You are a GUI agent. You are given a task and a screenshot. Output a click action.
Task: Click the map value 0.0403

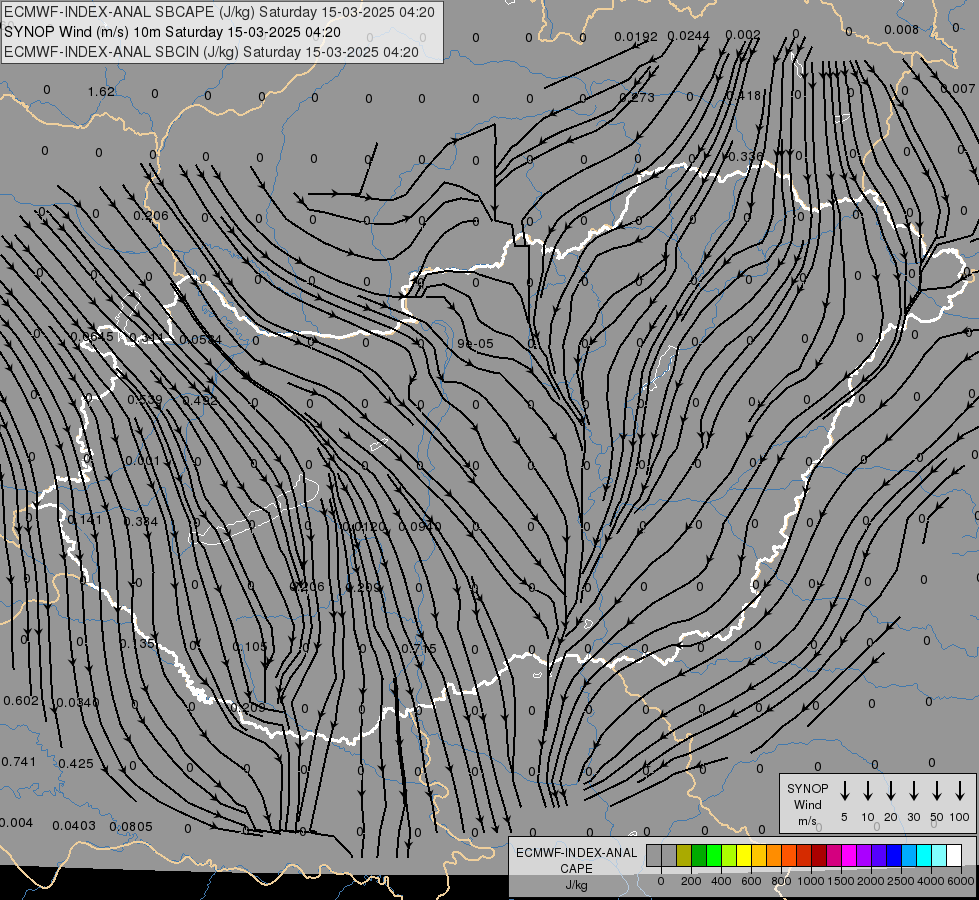coord(74,826)
